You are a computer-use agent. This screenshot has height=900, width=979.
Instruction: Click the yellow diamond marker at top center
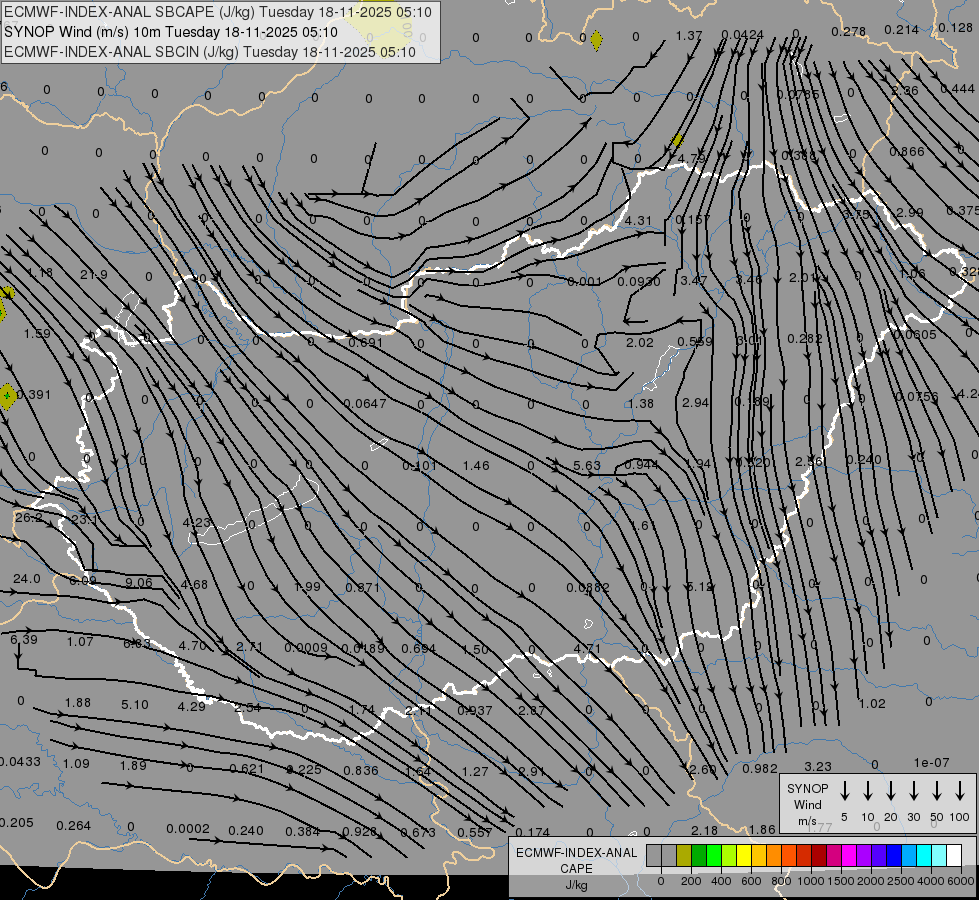tap(596, 40)
